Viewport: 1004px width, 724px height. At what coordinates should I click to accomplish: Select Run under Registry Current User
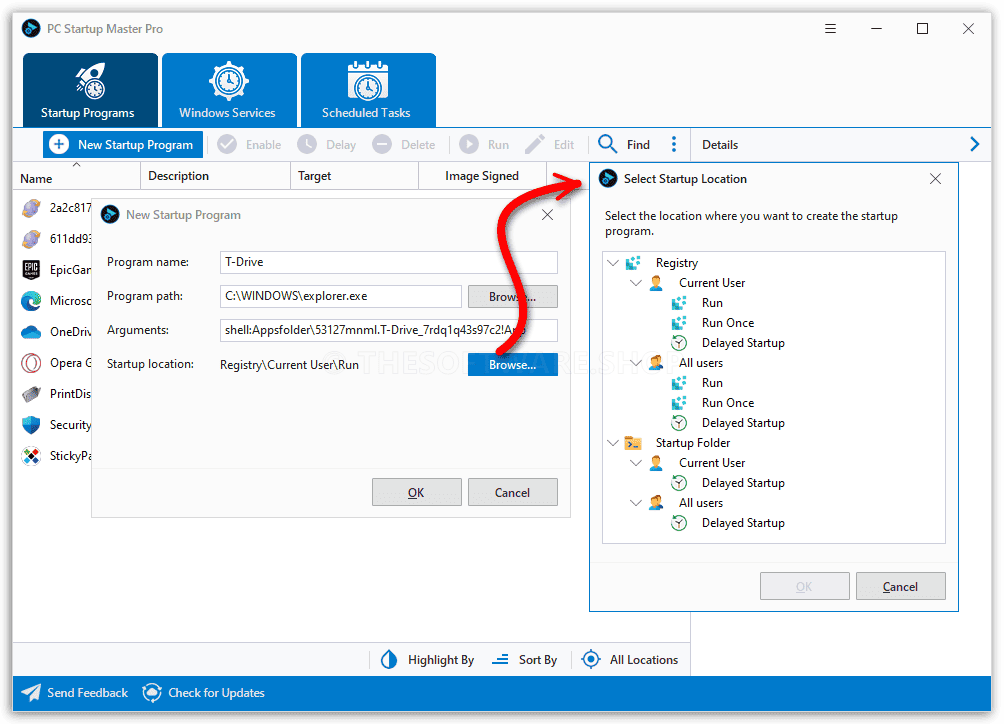[712, 303]
